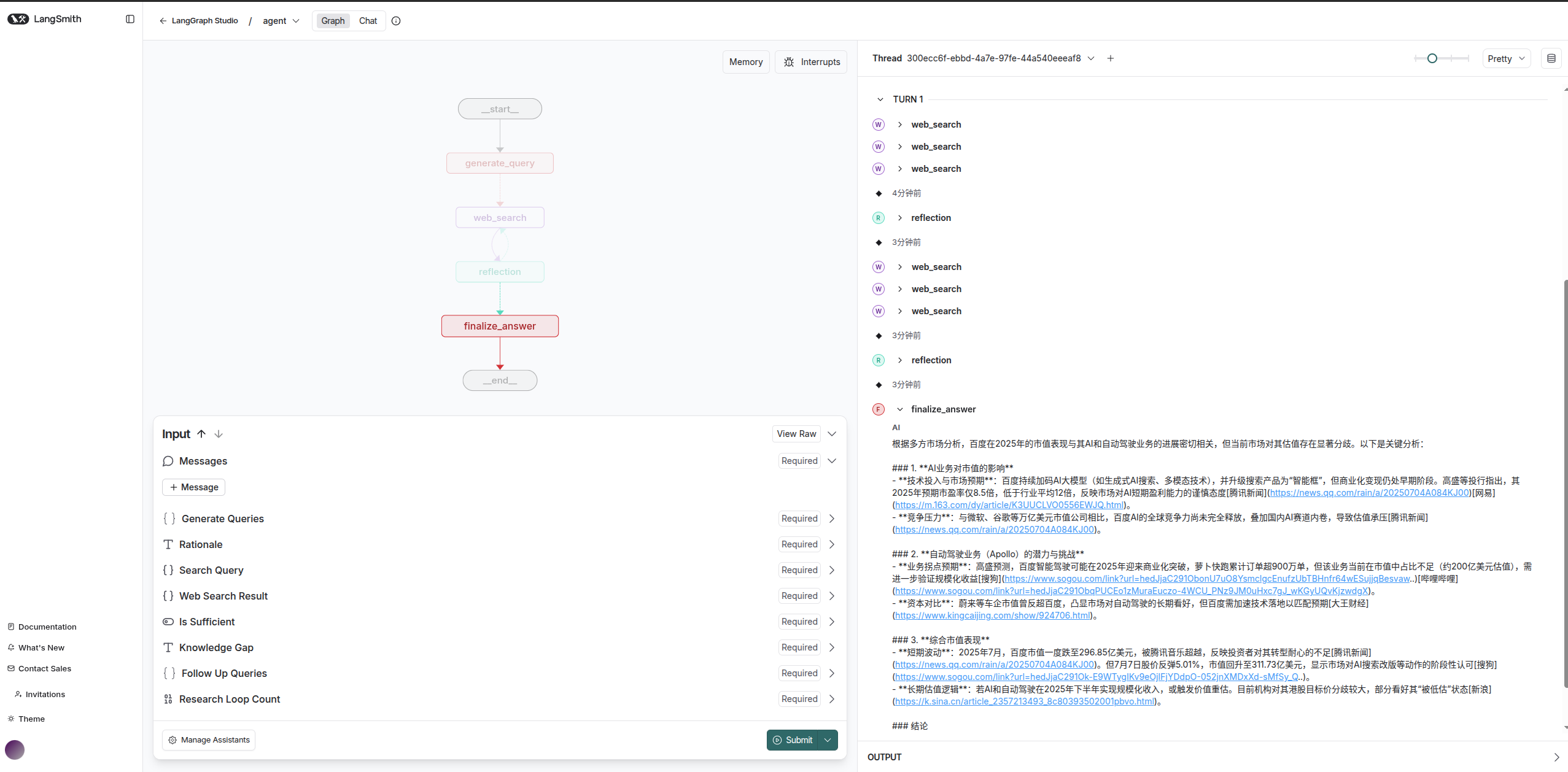Open the Theme setting in sidebar
Image resolution: width=1568 pixels, height=772 pixels.
pyautogui.click(x=31, y=719)
